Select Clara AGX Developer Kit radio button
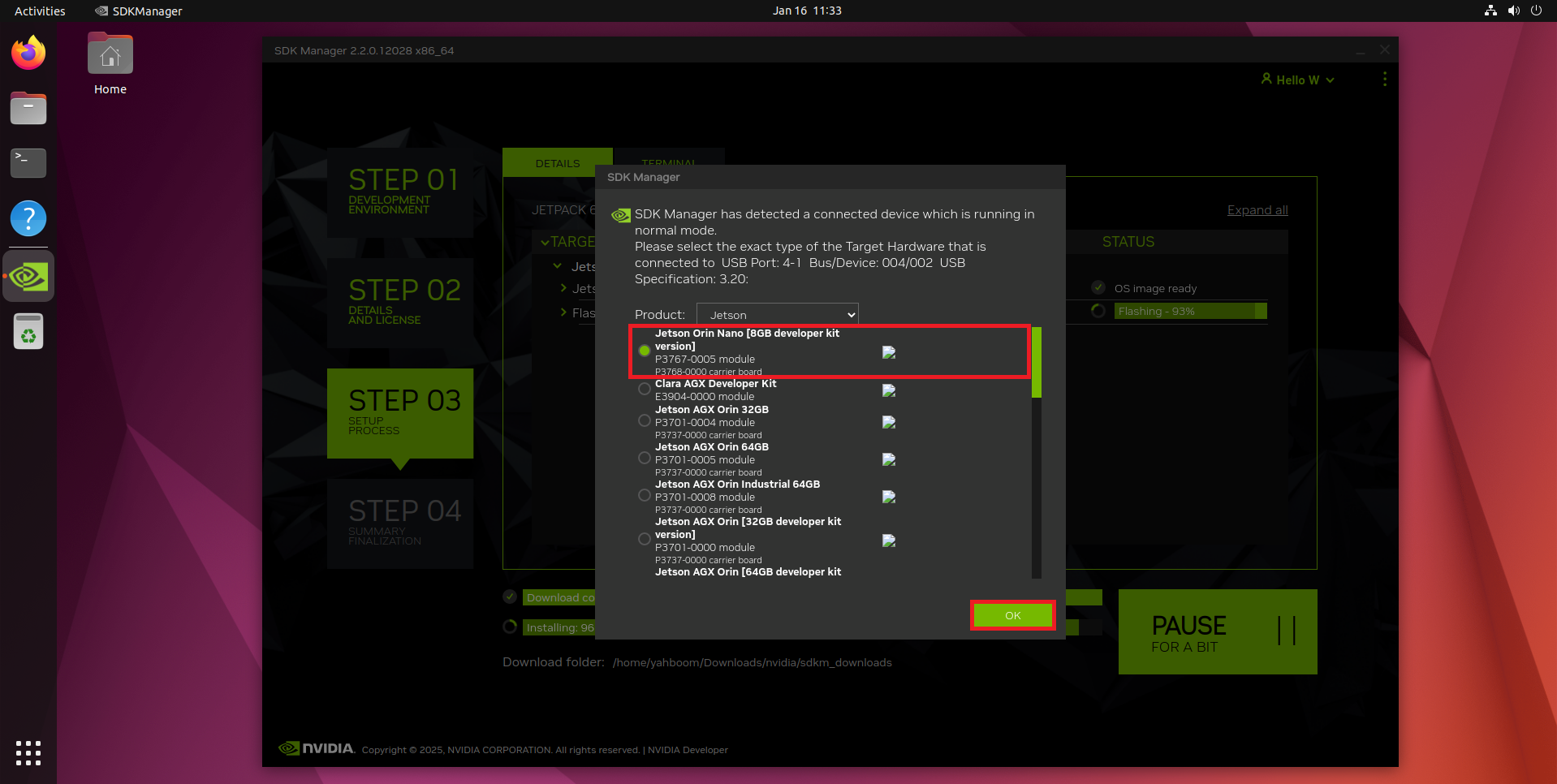 tap(645, 390)
